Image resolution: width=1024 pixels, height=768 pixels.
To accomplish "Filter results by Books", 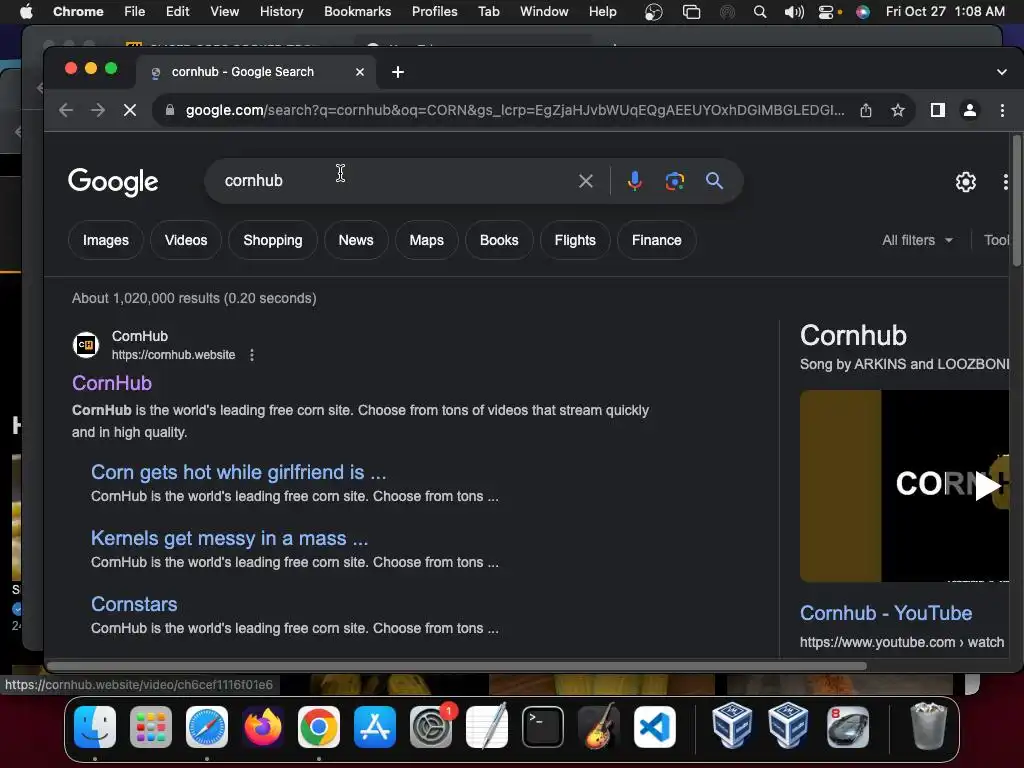I will 499,240.
